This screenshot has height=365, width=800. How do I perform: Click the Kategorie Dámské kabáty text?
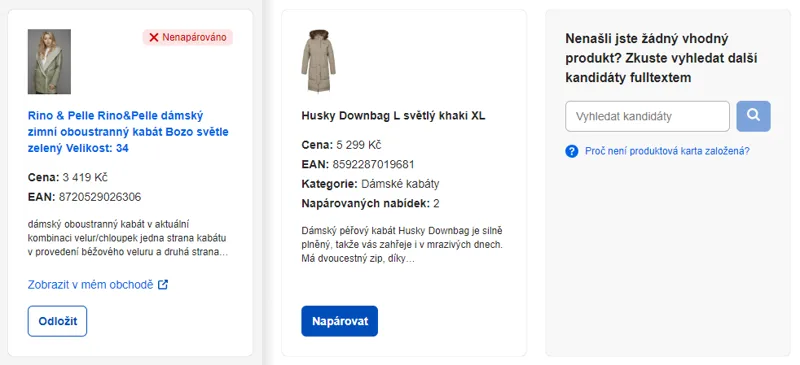(x=370, y=184)
